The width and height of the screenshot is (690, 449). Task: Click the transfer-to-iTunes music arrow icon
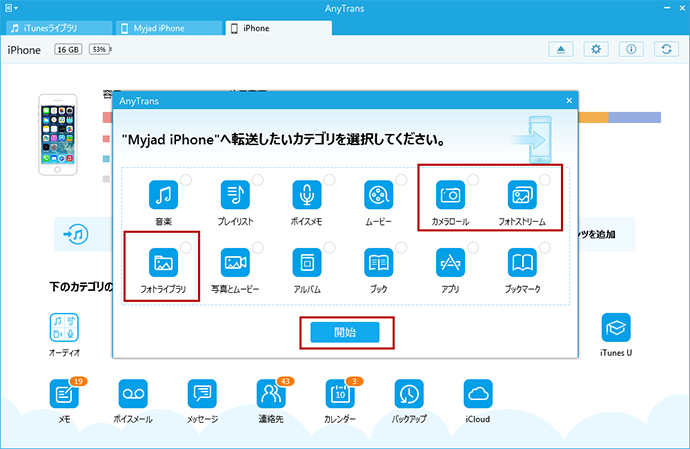click(76, 234)
